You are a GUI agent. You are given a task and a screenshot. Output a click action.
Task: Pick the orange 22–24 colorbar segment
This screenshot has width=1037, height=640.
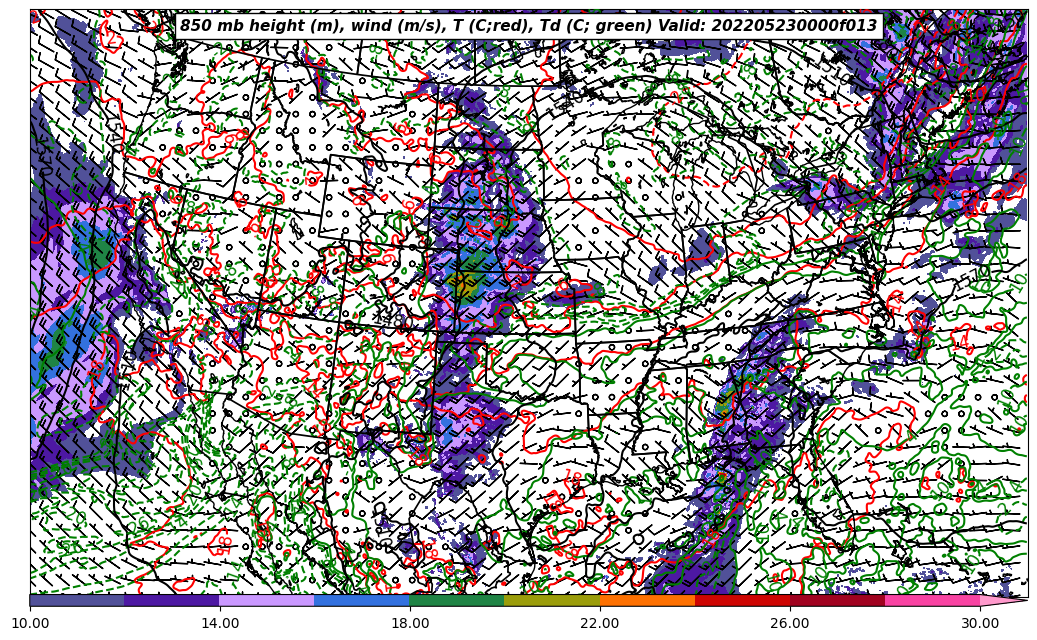(647, 601)
